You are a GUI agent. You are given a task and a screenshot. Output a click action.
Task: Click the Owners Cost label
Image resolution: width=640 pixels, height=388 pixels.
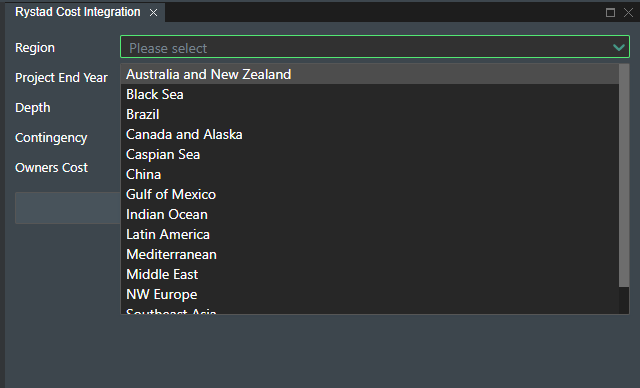pyautogui.click(x=51, y=168)
